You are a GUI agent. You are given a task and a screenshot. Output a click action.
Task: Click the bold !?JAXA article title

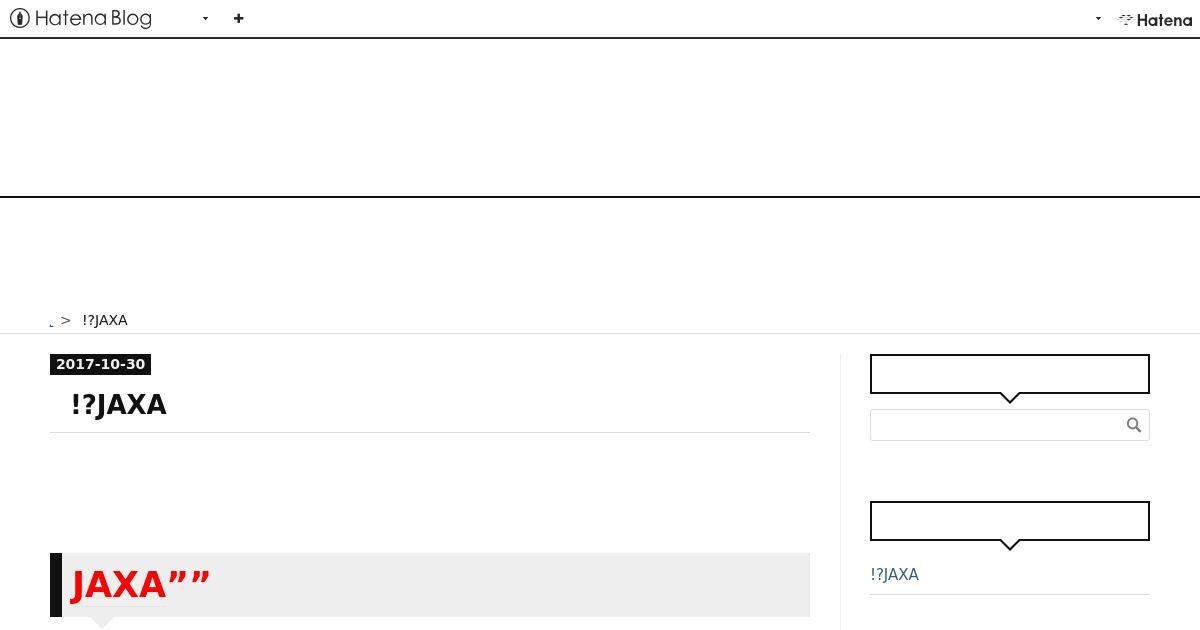coord(118,405)
